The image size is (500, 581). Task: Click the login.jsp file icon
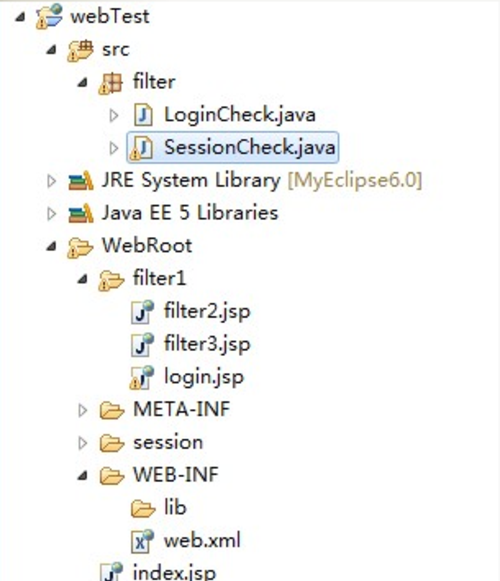[x=142, y=377]
